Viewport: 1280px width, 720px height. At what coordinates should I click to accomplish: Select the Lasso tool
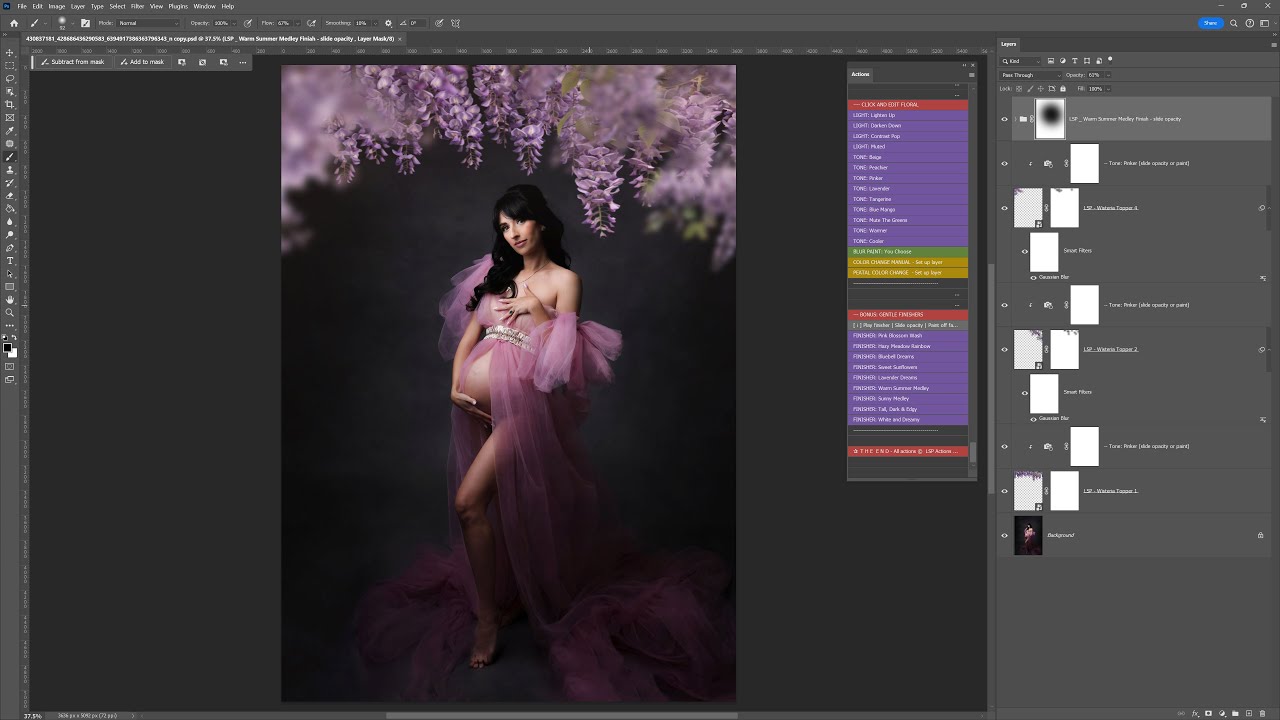point(10,78)
